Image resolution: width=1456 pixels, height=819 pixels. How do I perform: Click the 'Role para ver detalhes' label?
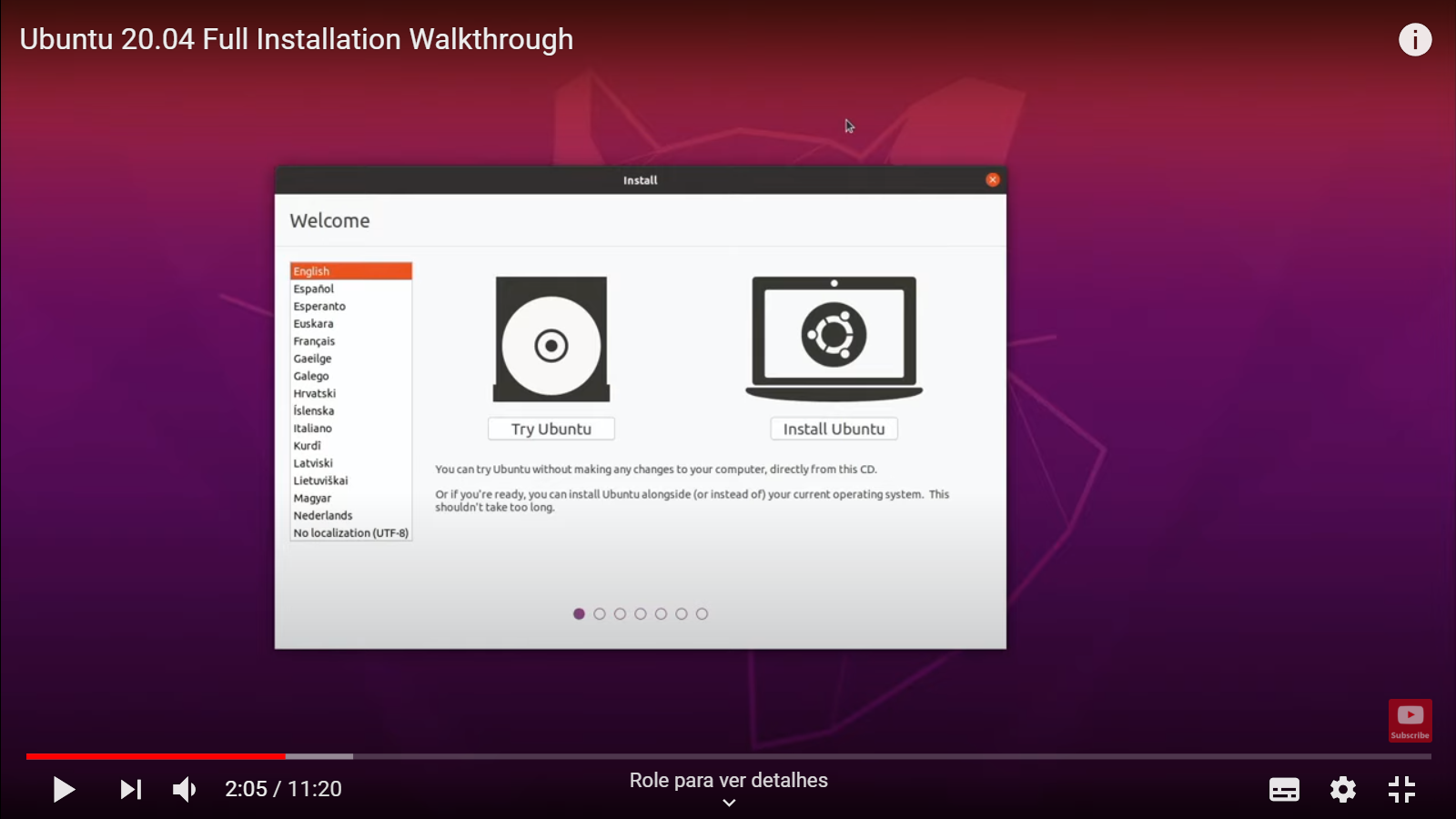[729, 781]
